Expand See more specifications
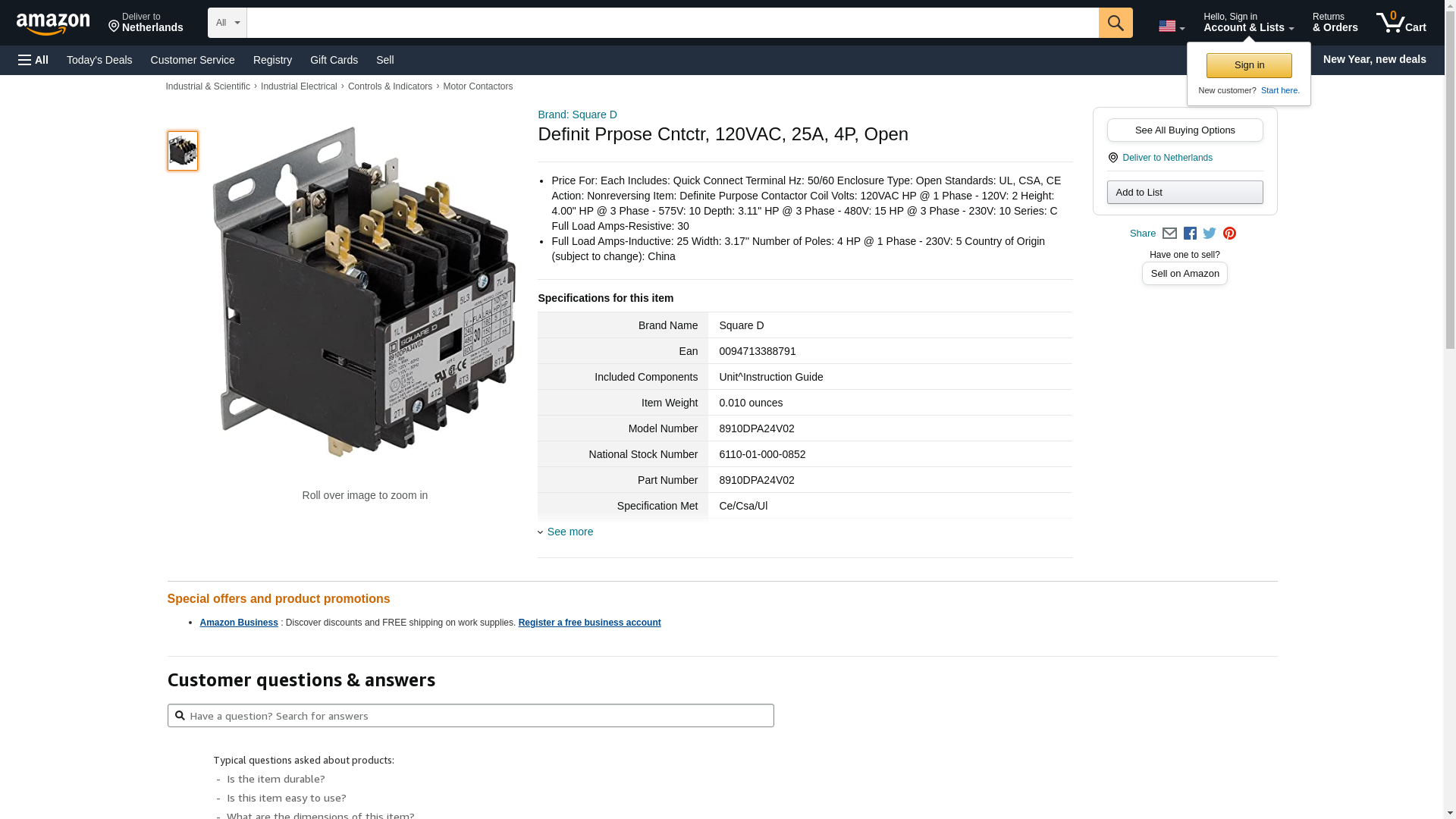 point(570,532)
